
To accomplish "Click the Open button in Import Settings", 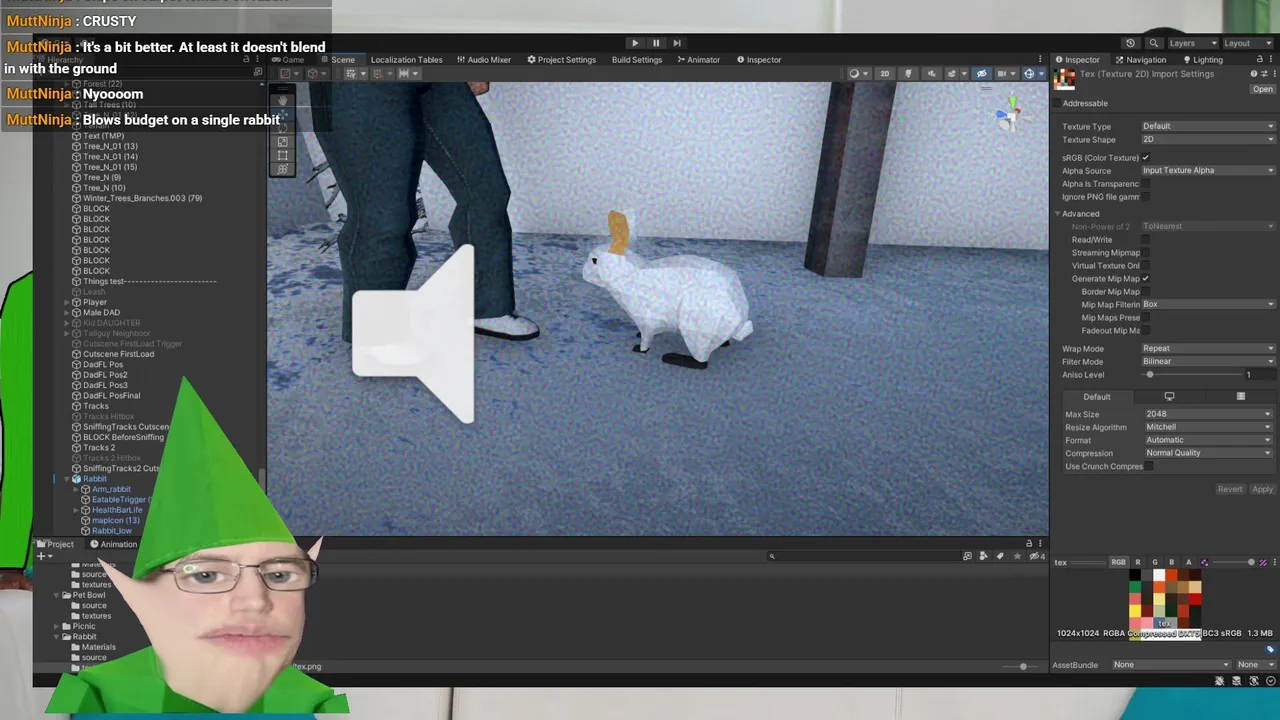I will coord(1263,89).
